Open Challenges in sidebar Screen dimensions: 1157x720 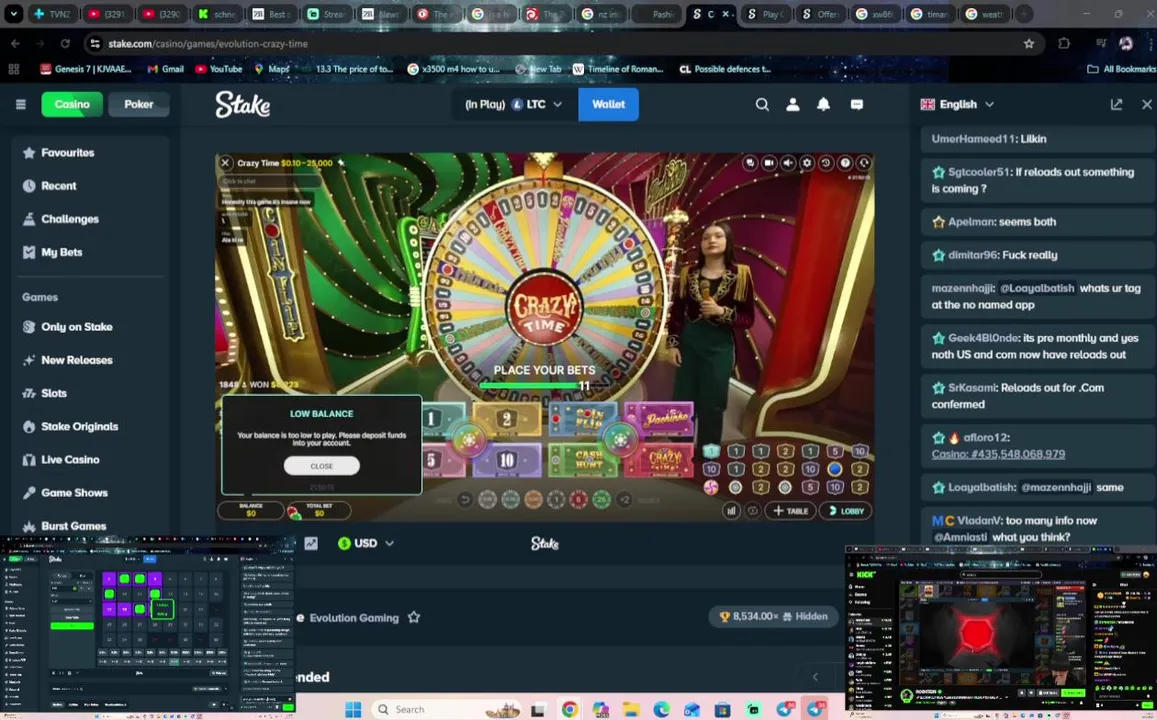[x=61, y=219]
